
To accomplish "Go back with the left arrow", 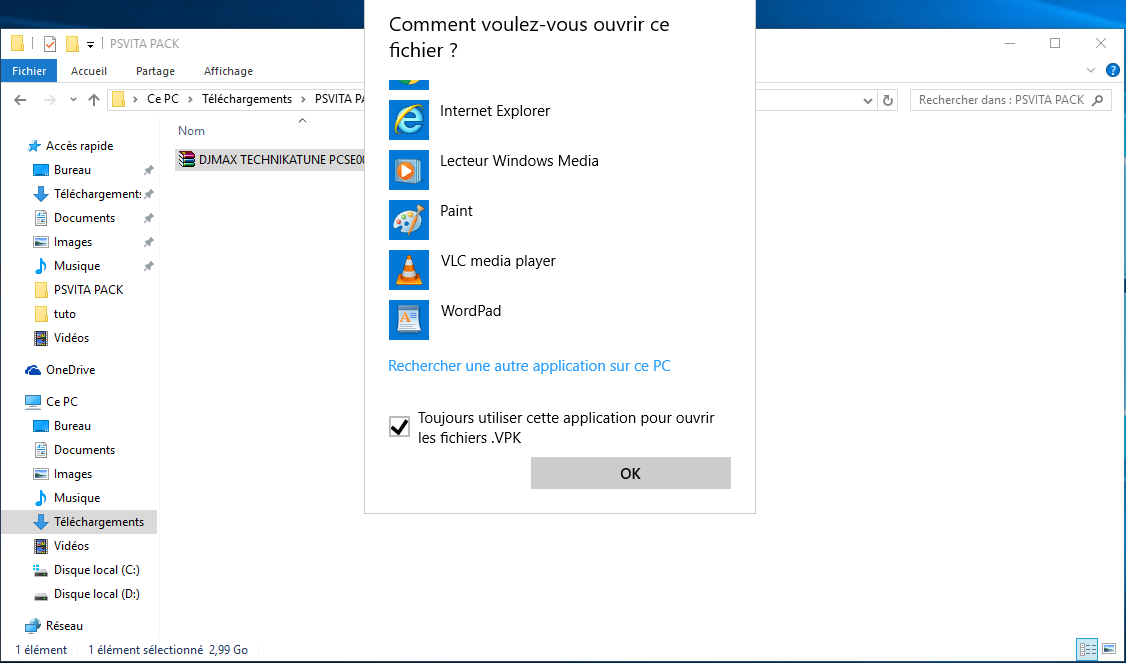I will coord(20,100).
